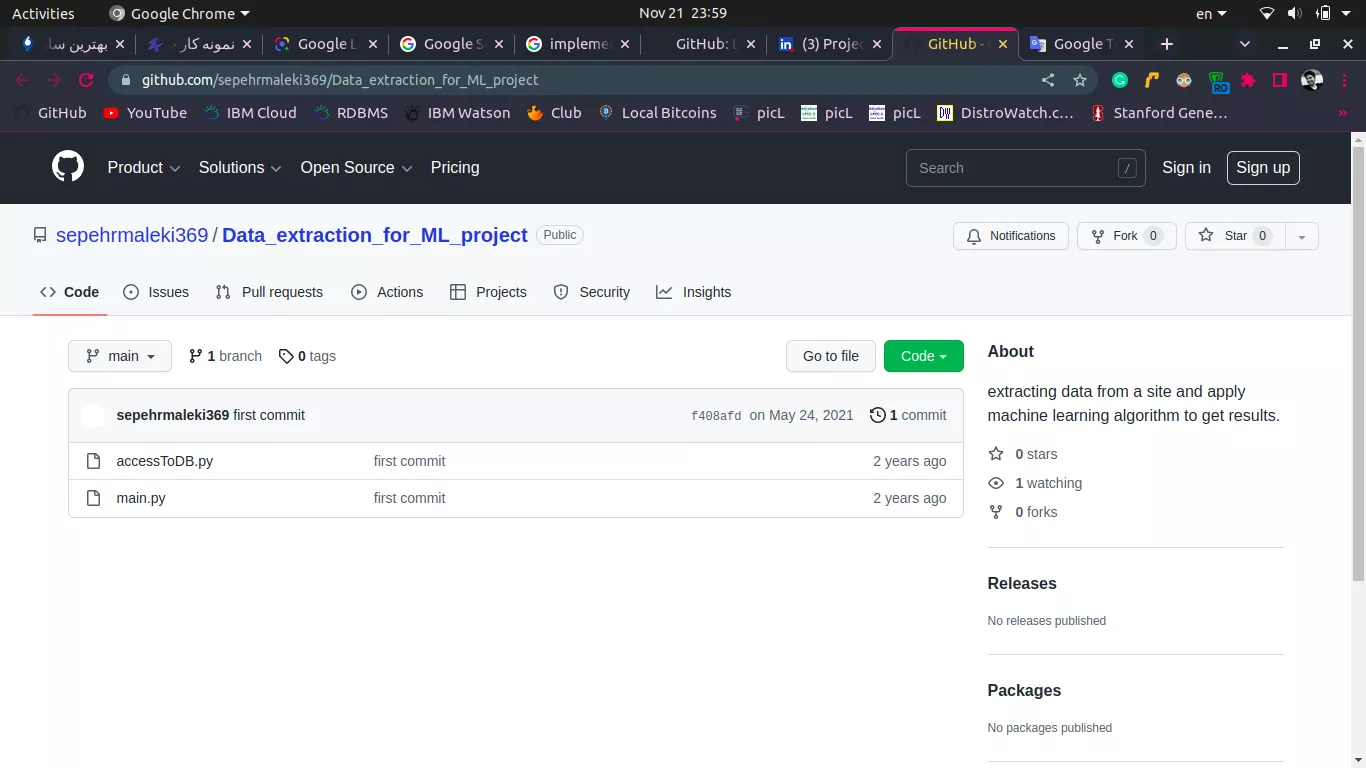Click the file icon beside accessToDB.py
Screen dimensions: 1366x768
click(93, 461)
